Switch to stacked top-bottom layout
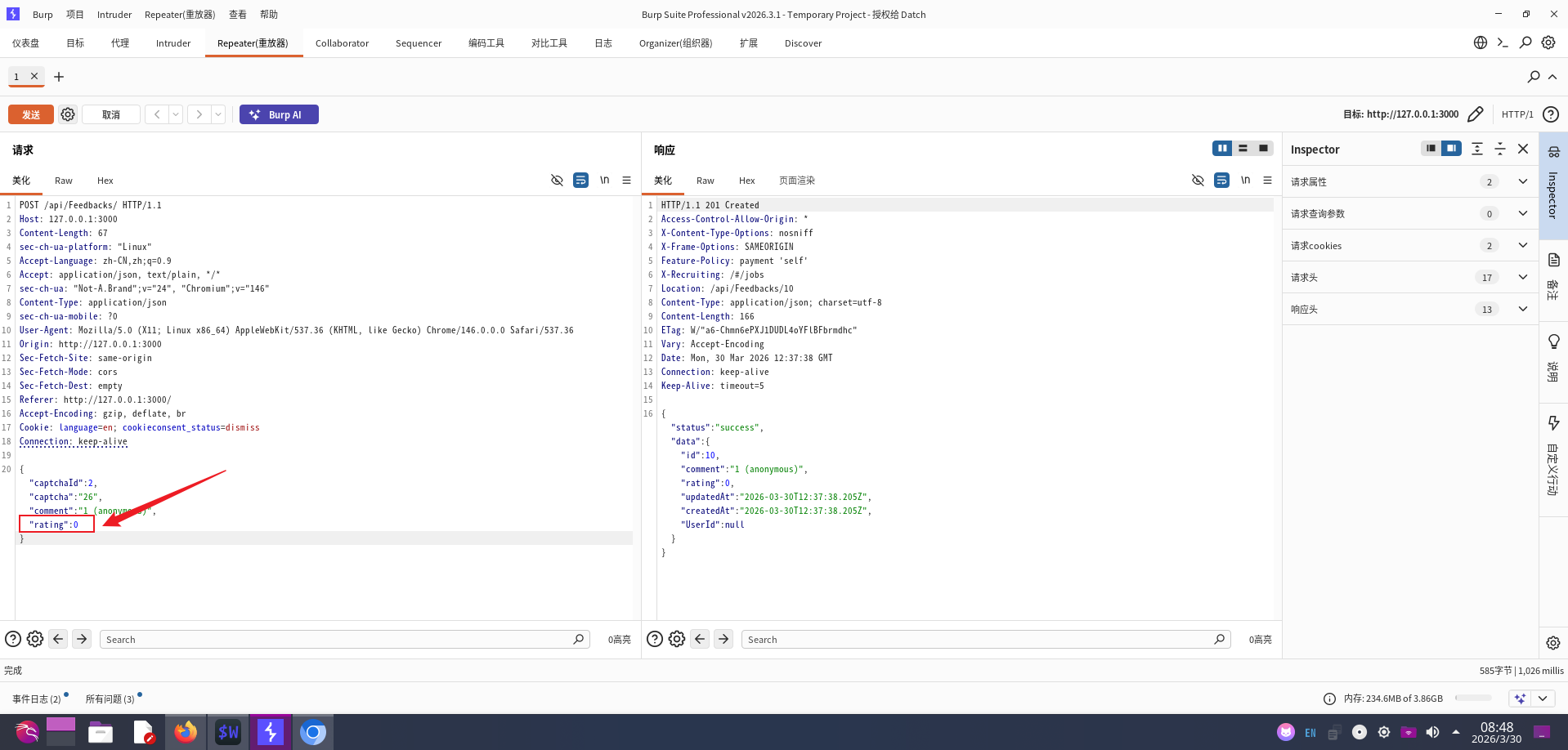1568x750 pixels. click(x=1243, y=148)
